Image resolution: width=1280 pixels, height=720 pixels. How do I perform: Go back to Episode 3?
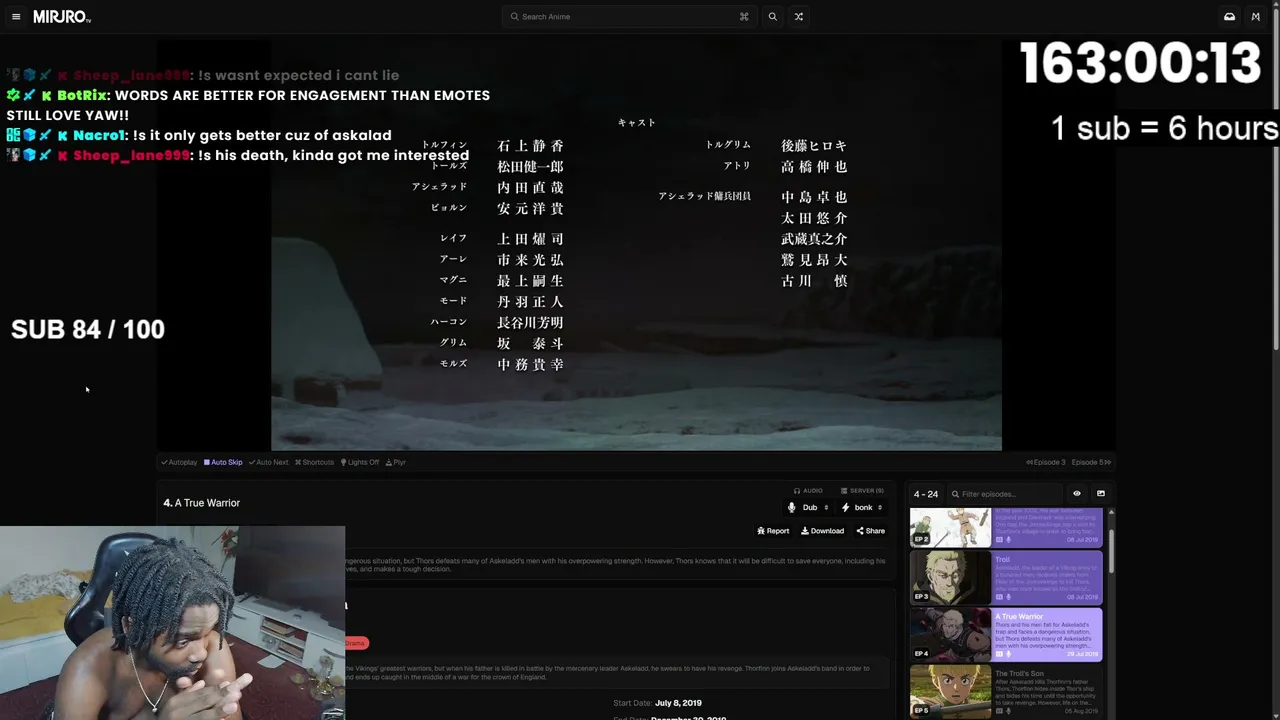[1046, 462]
